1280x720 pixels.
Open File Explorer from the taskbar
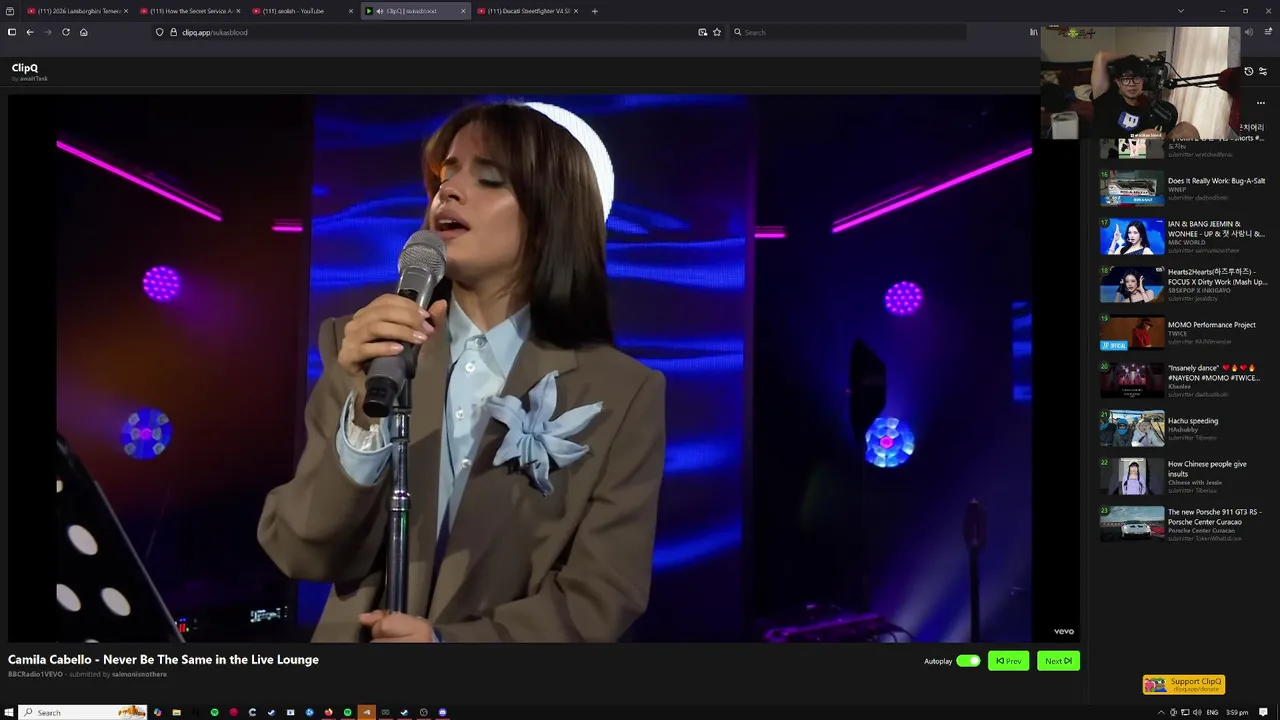click(x=176, y=712)
